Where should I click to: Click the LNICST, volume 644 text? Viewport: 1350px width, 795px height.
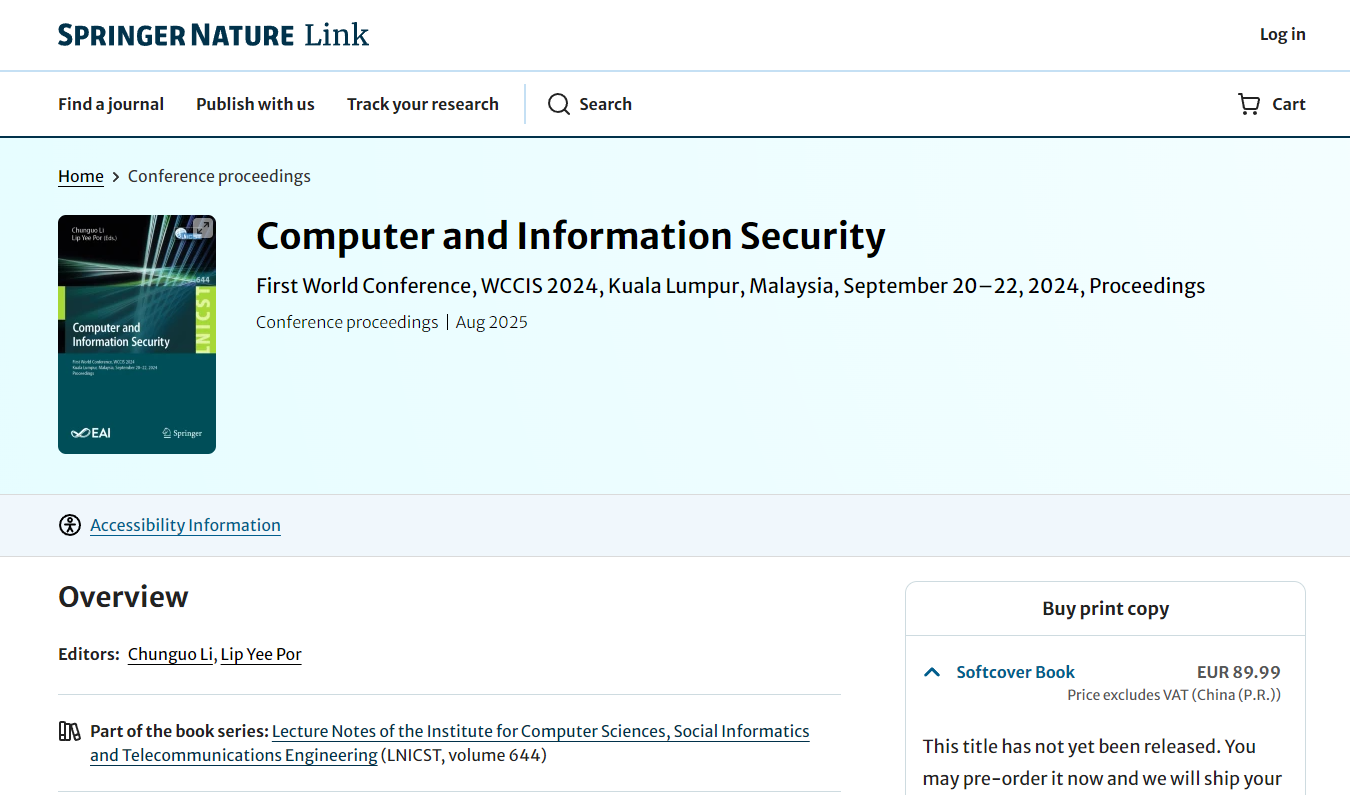(x=465, y=755)
